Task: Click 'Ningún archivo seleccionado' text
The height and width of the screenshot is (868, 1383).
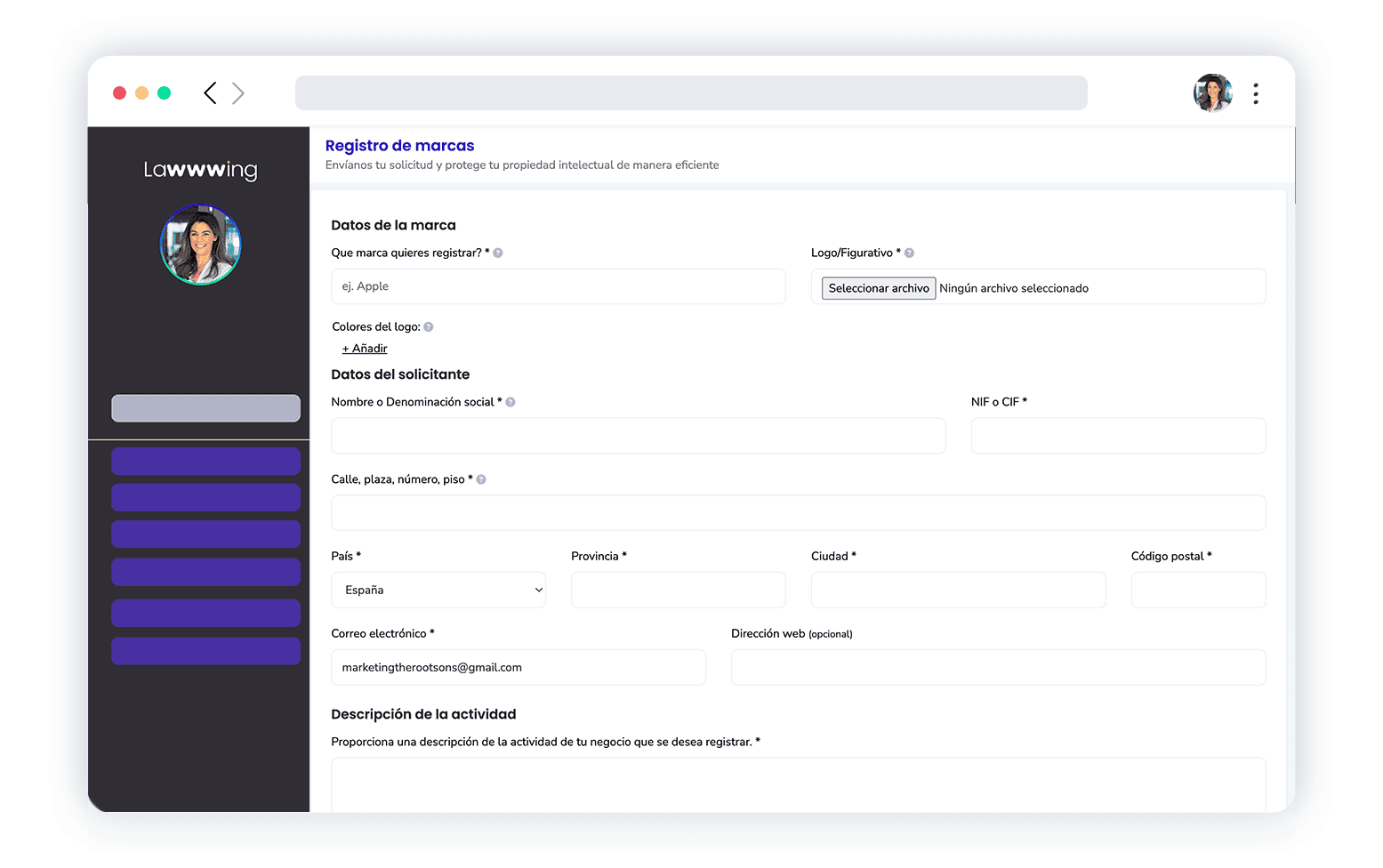Action: (1014, 288)
